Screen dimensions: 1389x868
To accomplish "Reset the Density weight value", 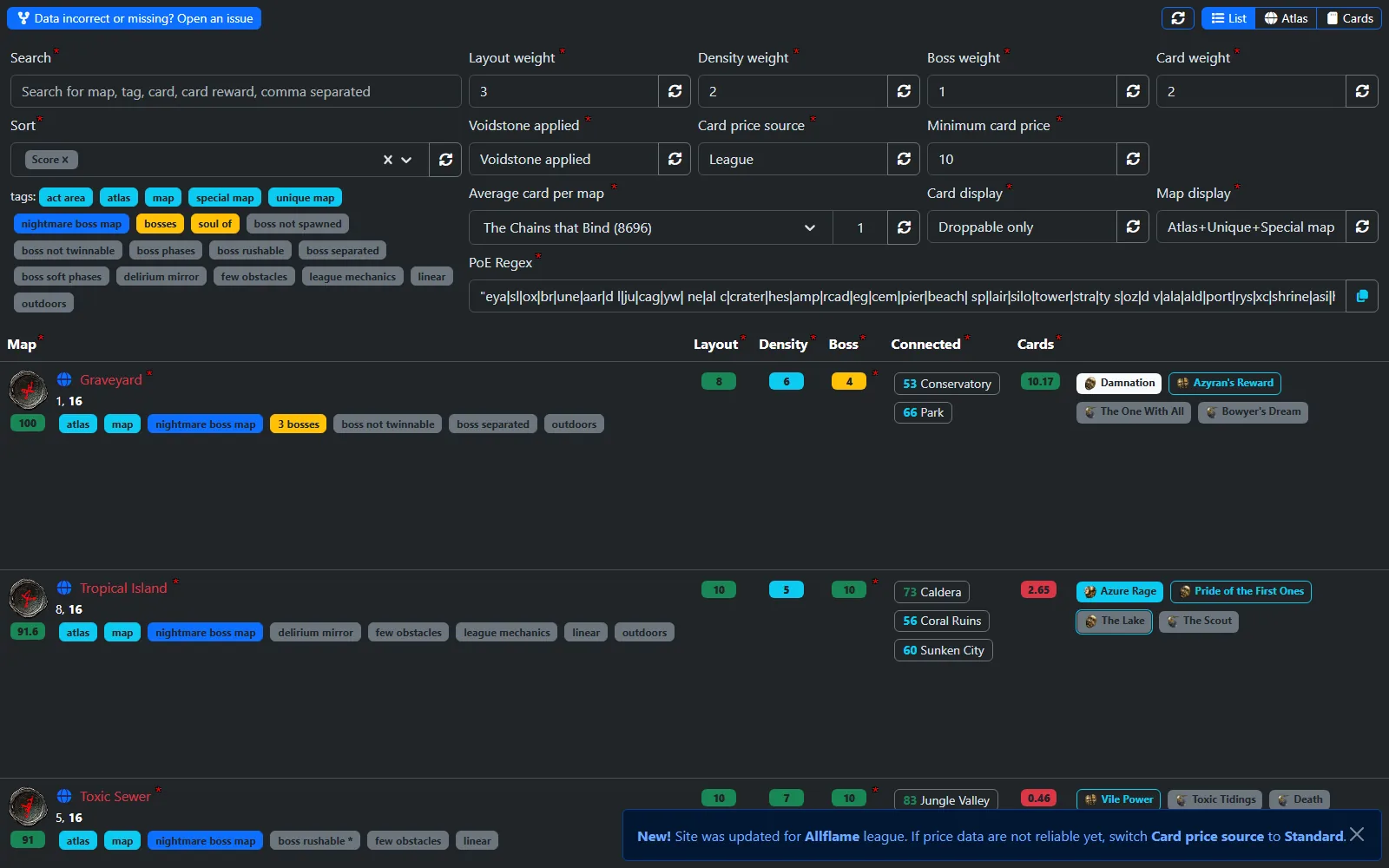I will pyautogui.click(x=904, y=91).
